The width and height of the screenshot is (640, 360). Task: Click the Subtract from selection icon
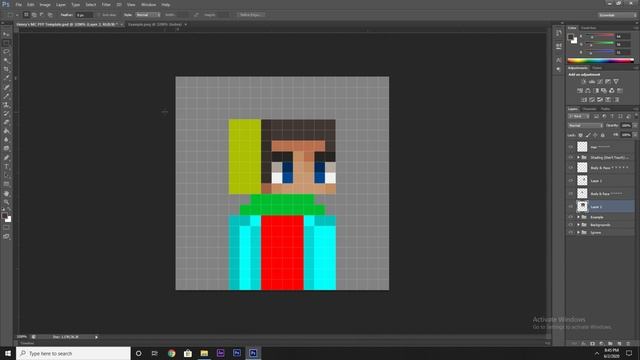coord(42,15)
